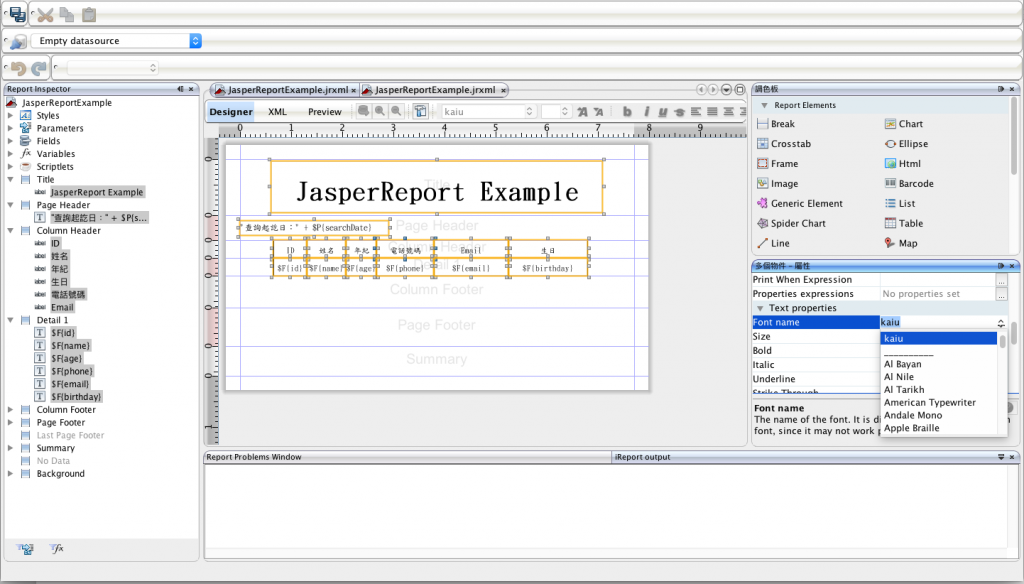This screenshot has width=1024, height=584.
Task: Expand the Parameters node in Report Inspector
Action: click(x=10, y=128)
